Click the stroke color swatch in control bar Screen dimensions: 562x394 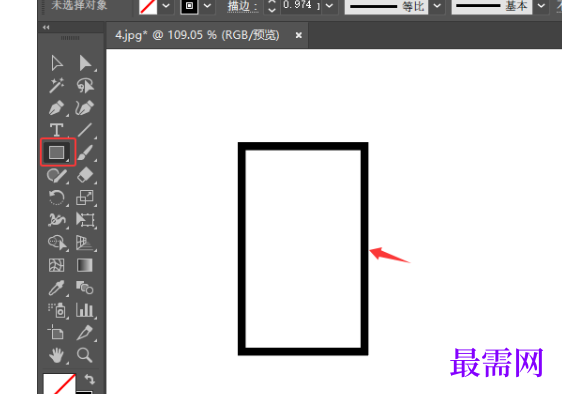[x=190, y=6]
